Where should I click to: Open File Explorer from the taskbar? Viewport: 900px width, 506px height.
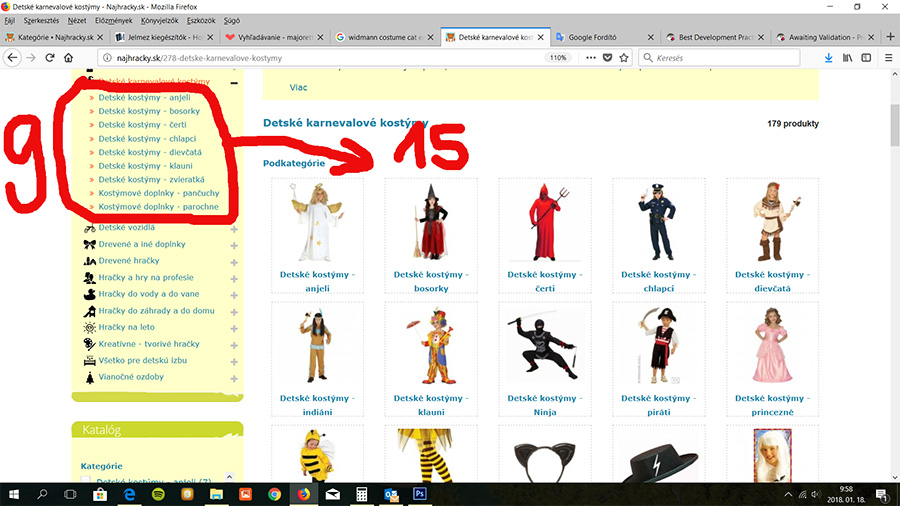coord(216,494)
